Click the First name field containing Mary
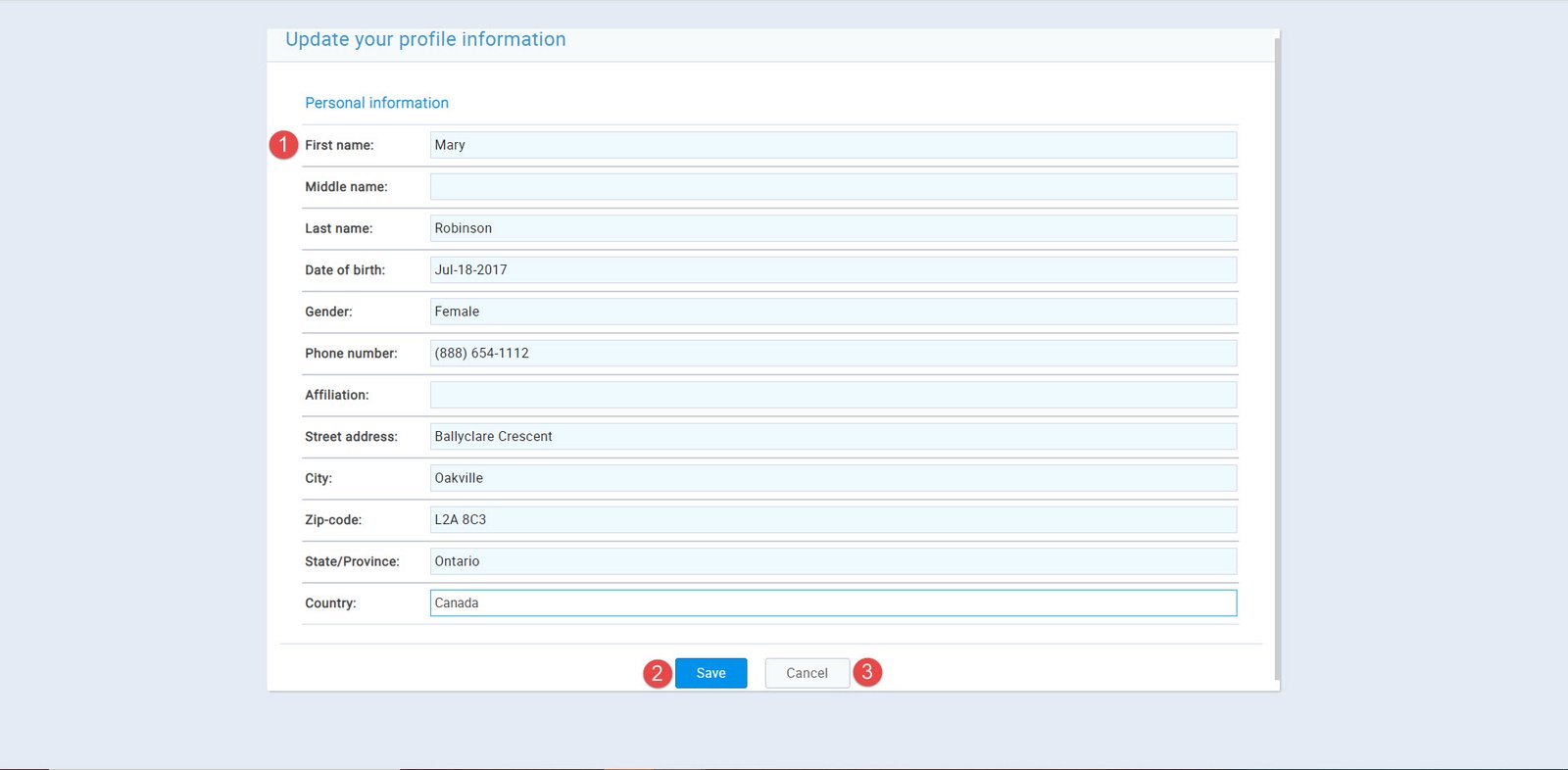Image resolution: width=1568 pixels, height=770 pixels. pos(832,145)
